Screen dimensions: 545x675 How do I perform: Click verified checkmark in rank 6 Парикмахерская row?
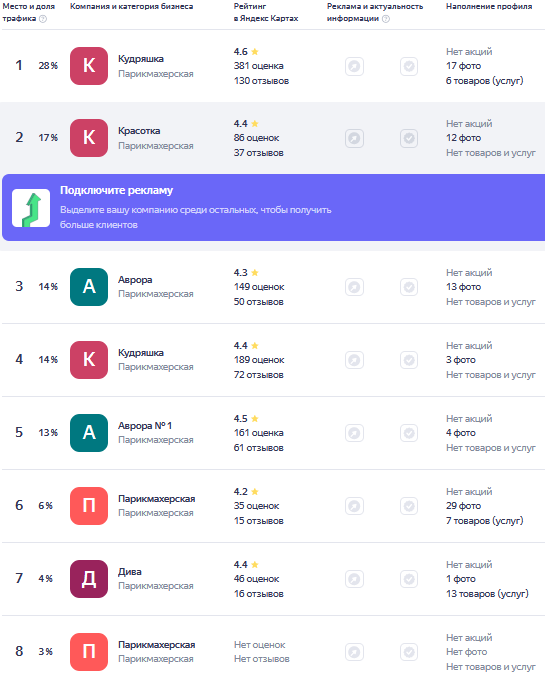pyautogui.click(x=409, y=506)
